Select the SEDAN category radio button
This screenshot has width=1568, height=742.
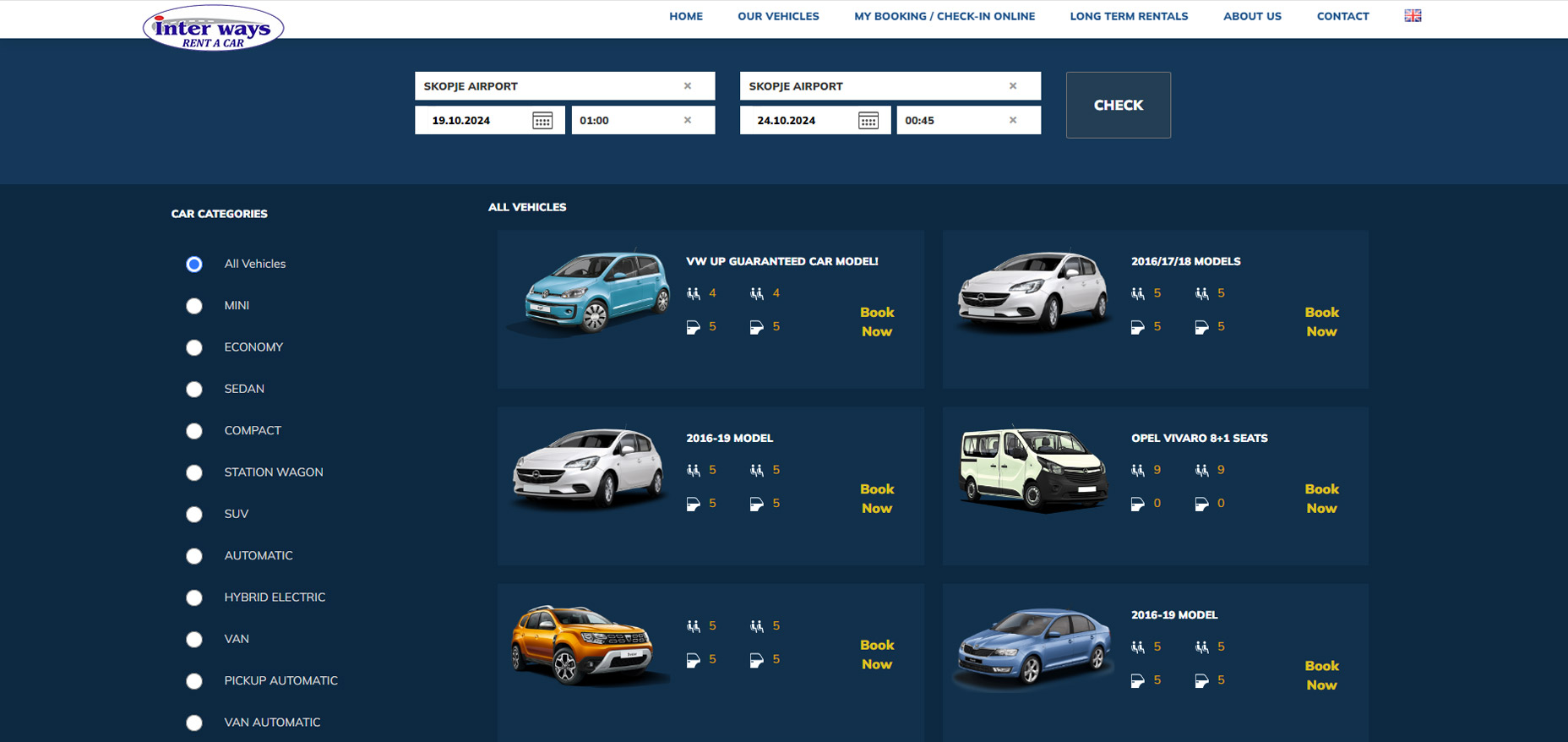pos(194,389)
